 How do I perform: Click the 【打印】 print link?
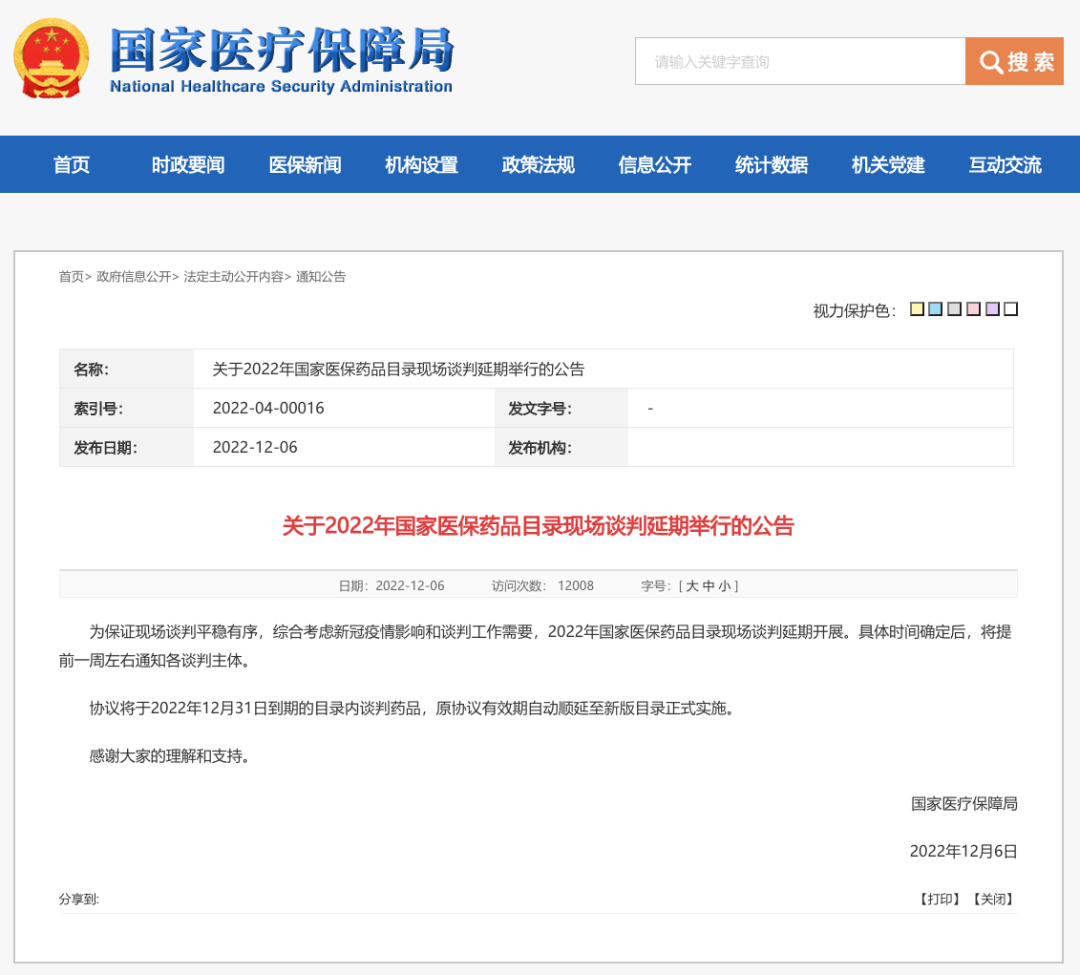[940, 899]
